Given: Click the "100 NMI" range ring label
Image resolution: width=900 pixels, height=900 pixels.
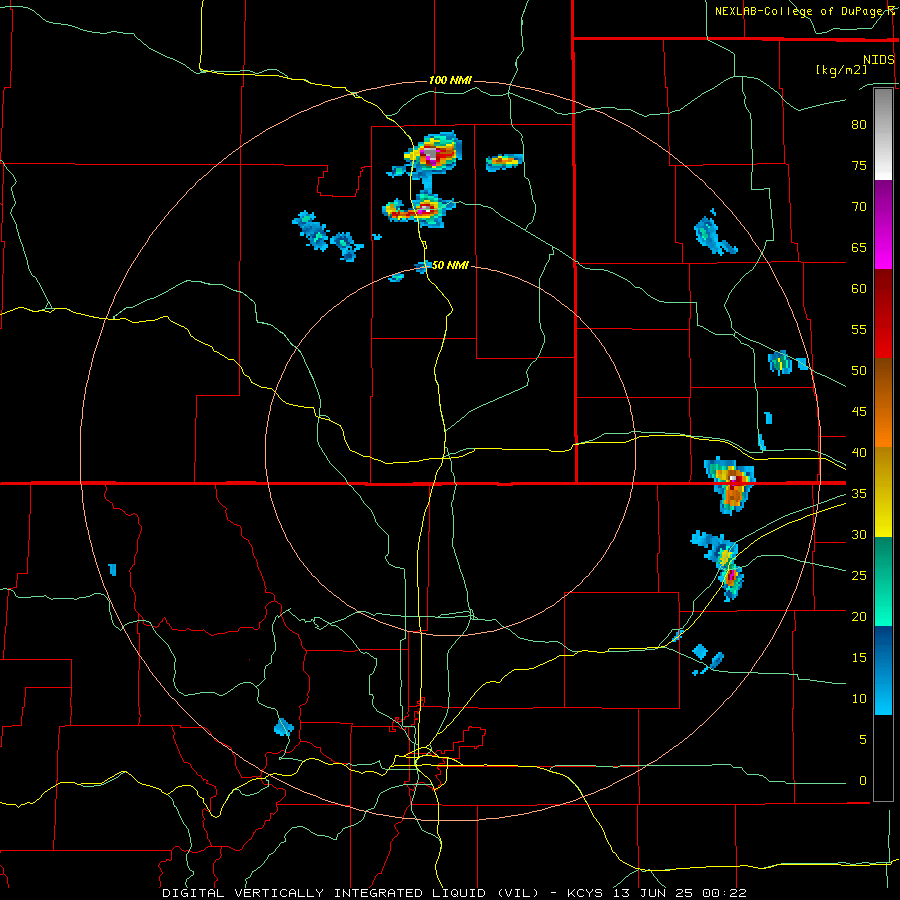Looking at the screenshot, I should pos(450,80).
